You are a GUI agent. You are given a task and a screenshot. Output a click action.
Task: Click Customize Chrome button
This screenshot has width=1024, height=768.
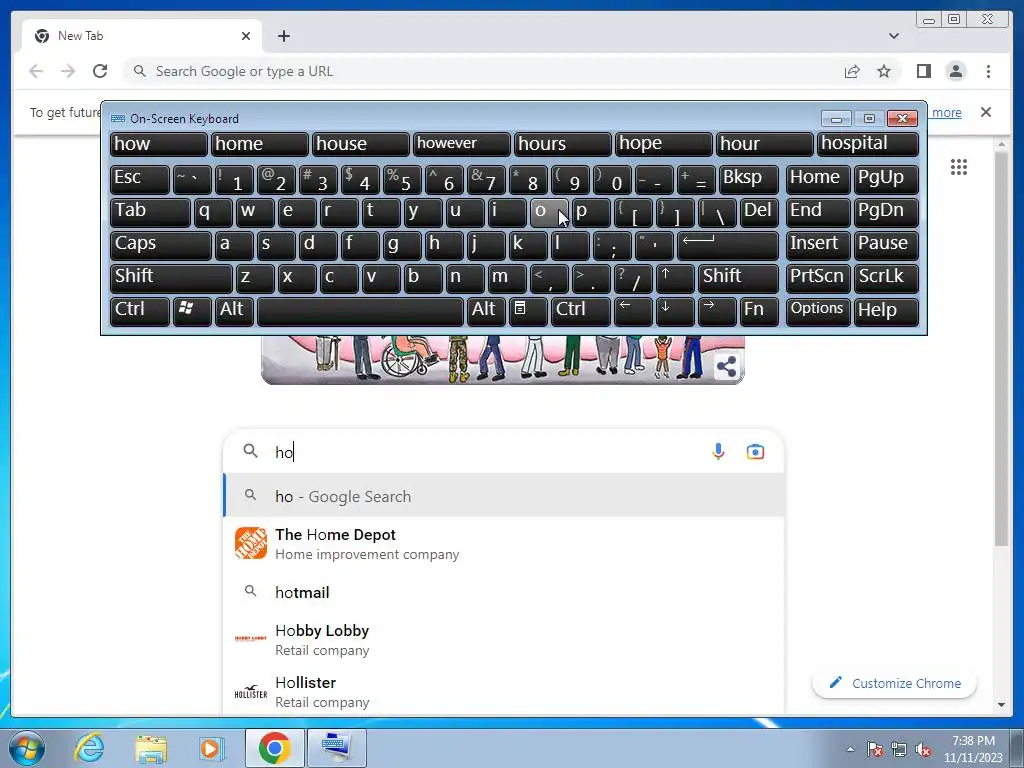(895, 683)
